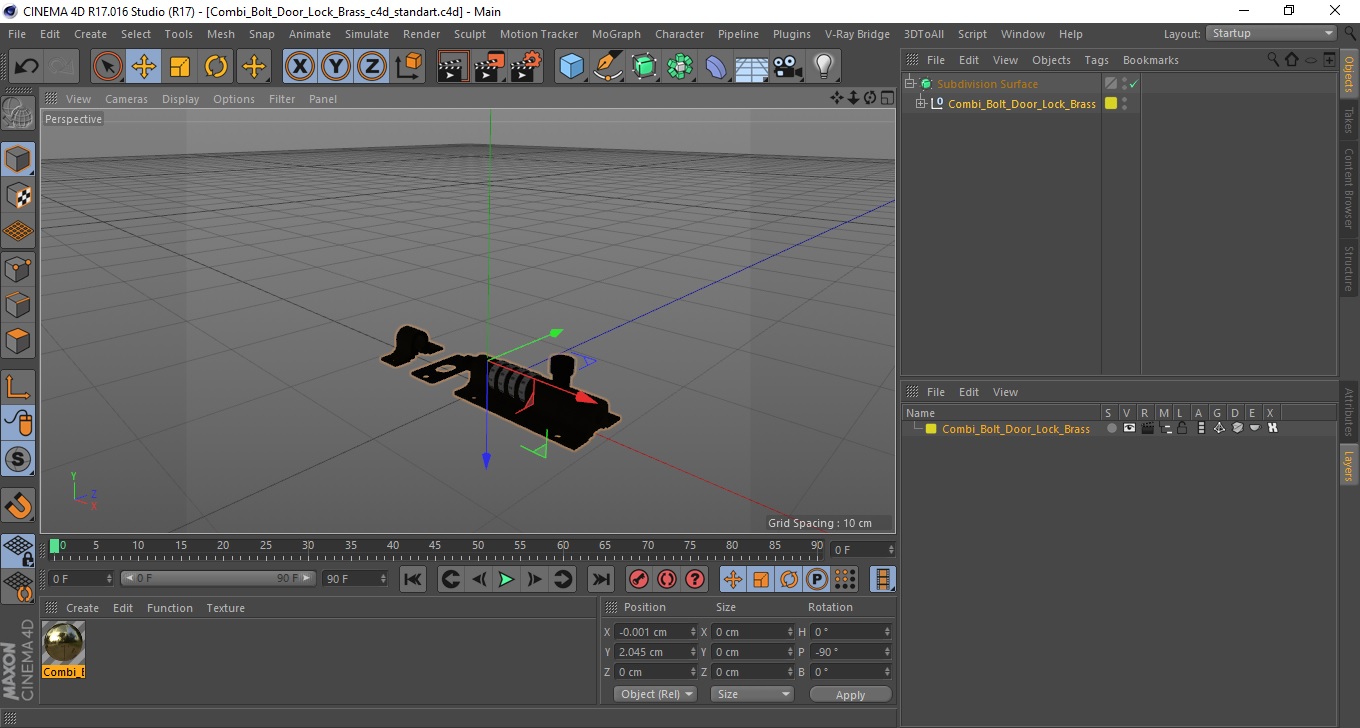The height and width of the screenshot is (728, 1360).
Task: Open the MoGraph menu
Action: 616,34
